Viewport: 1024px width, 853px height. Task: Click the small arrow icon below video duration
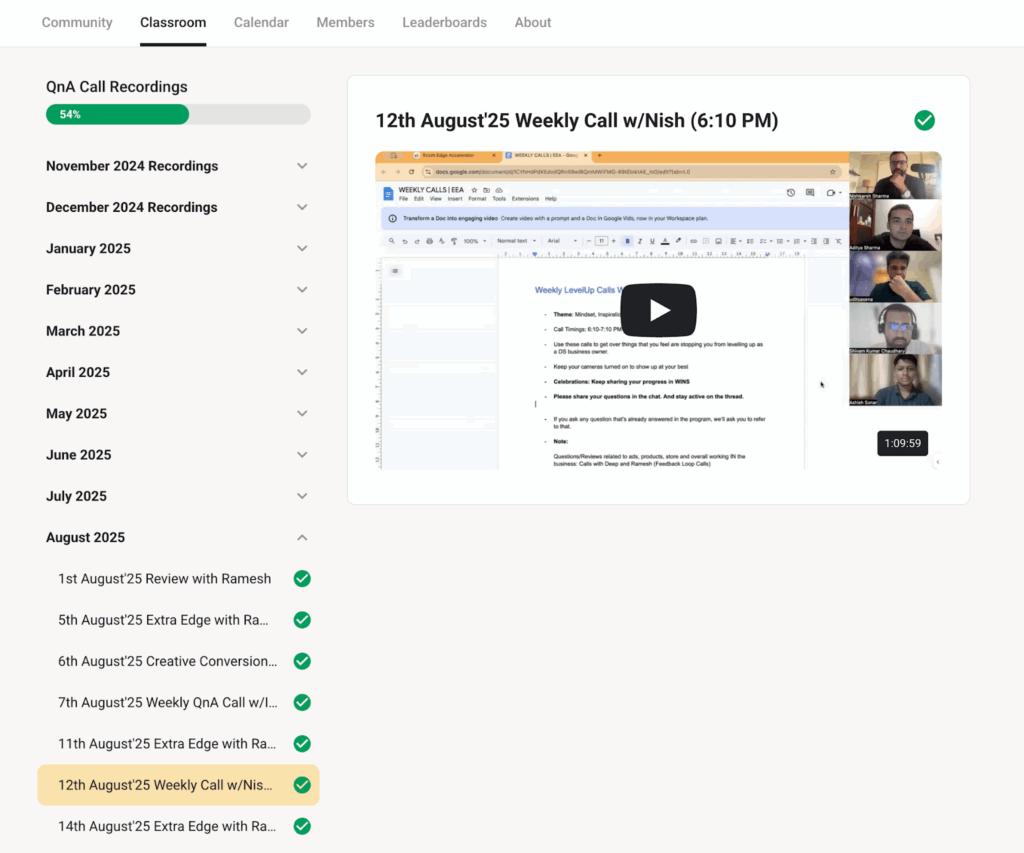click(937, 462)
